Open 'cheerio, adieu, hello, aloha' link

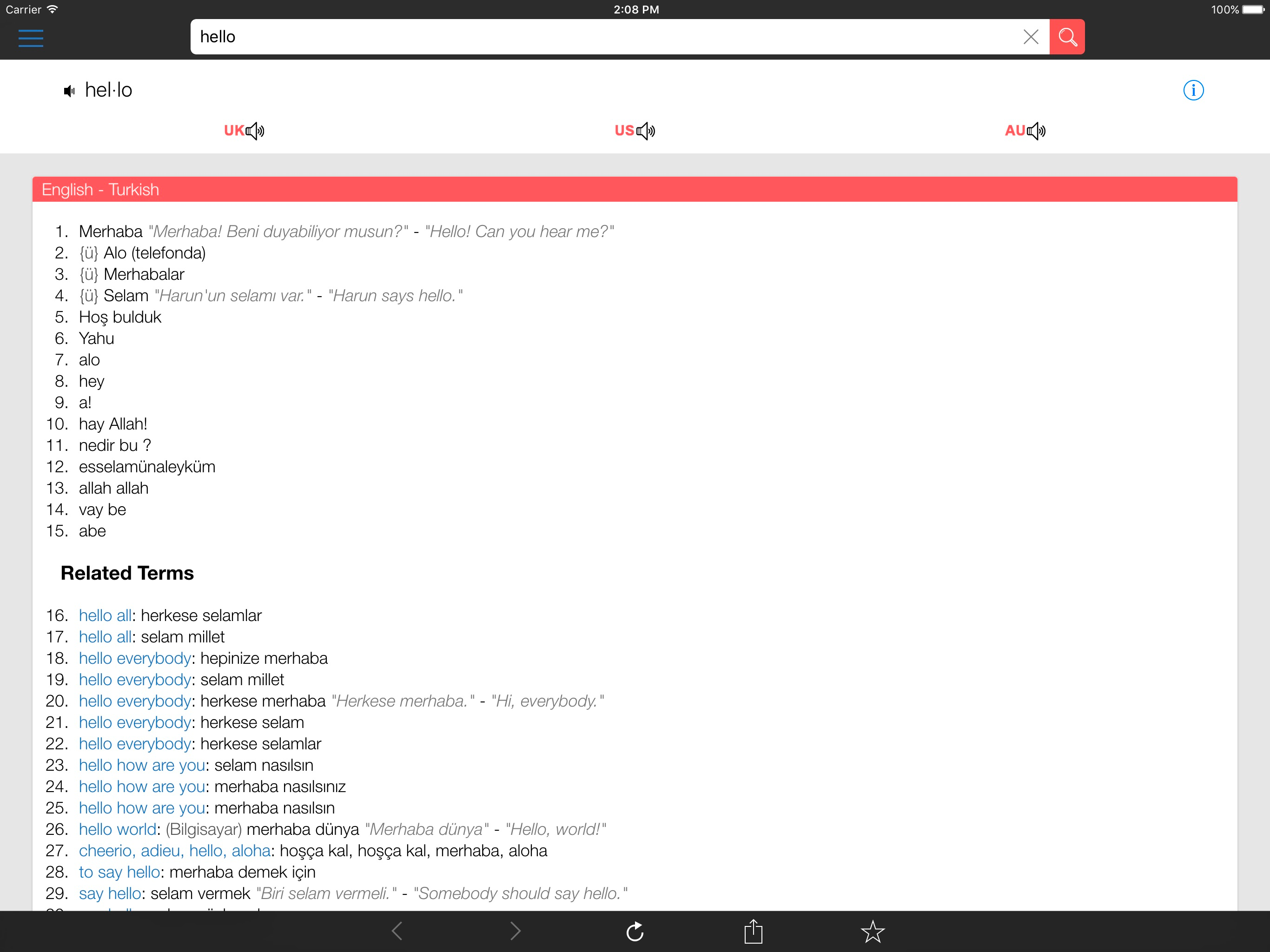pyautogui.click(x=174, y=851)
